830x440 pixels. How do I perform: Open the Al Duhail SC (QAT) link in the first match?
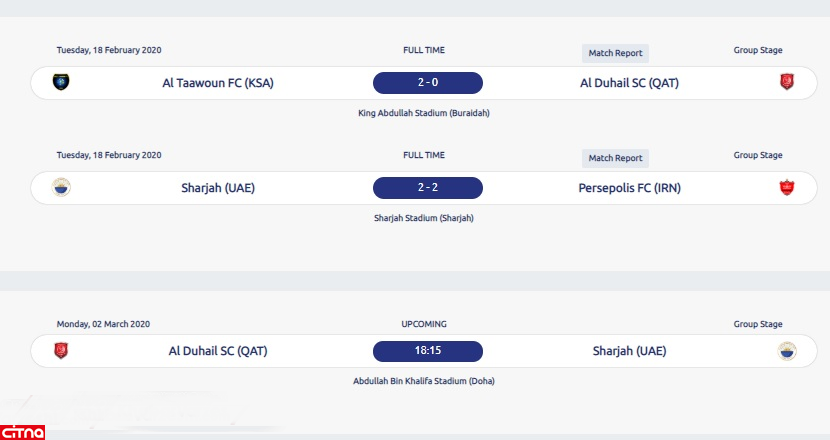[629, 83]
